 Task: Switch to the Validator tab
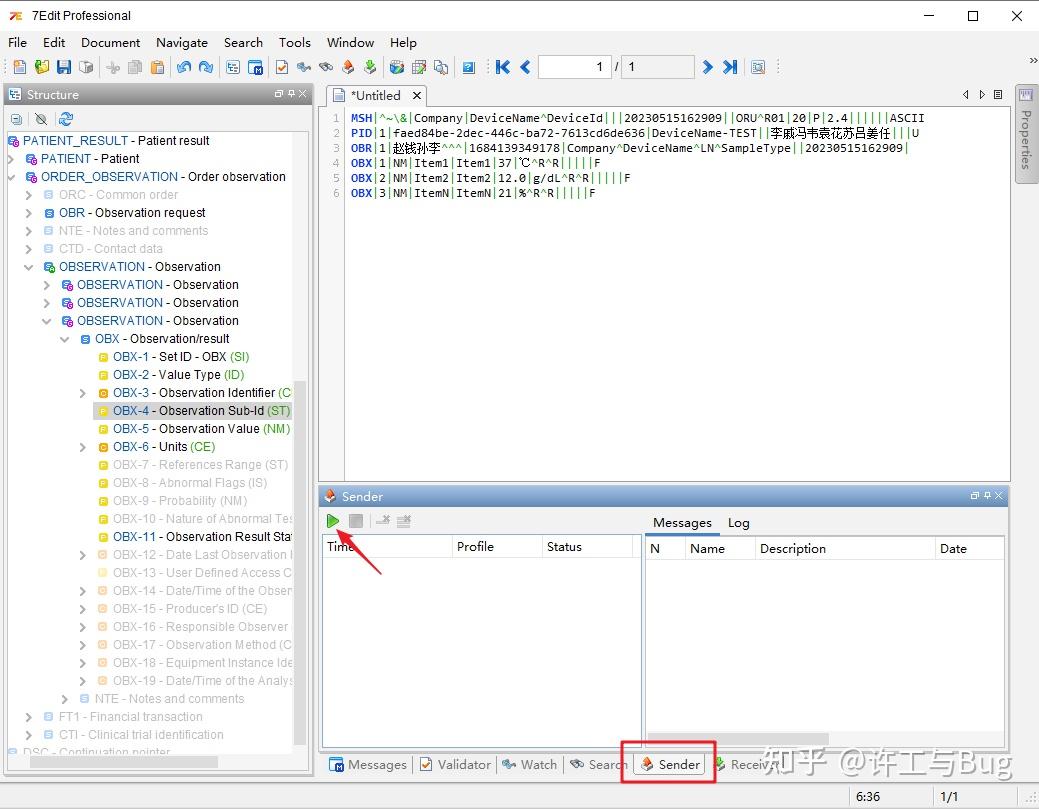point(454,764)
